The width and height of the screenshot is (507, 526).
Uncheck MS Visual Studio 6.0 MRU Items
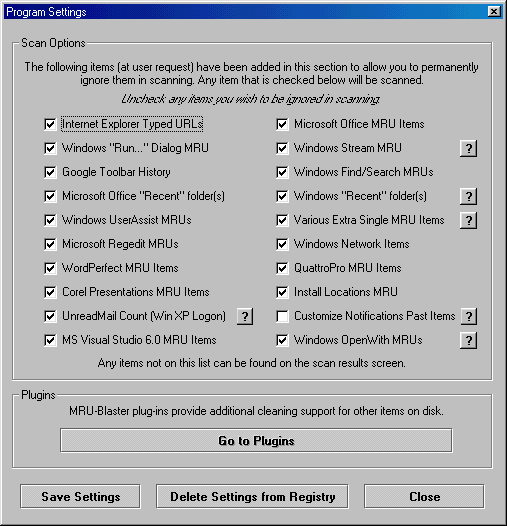(50, 340)
